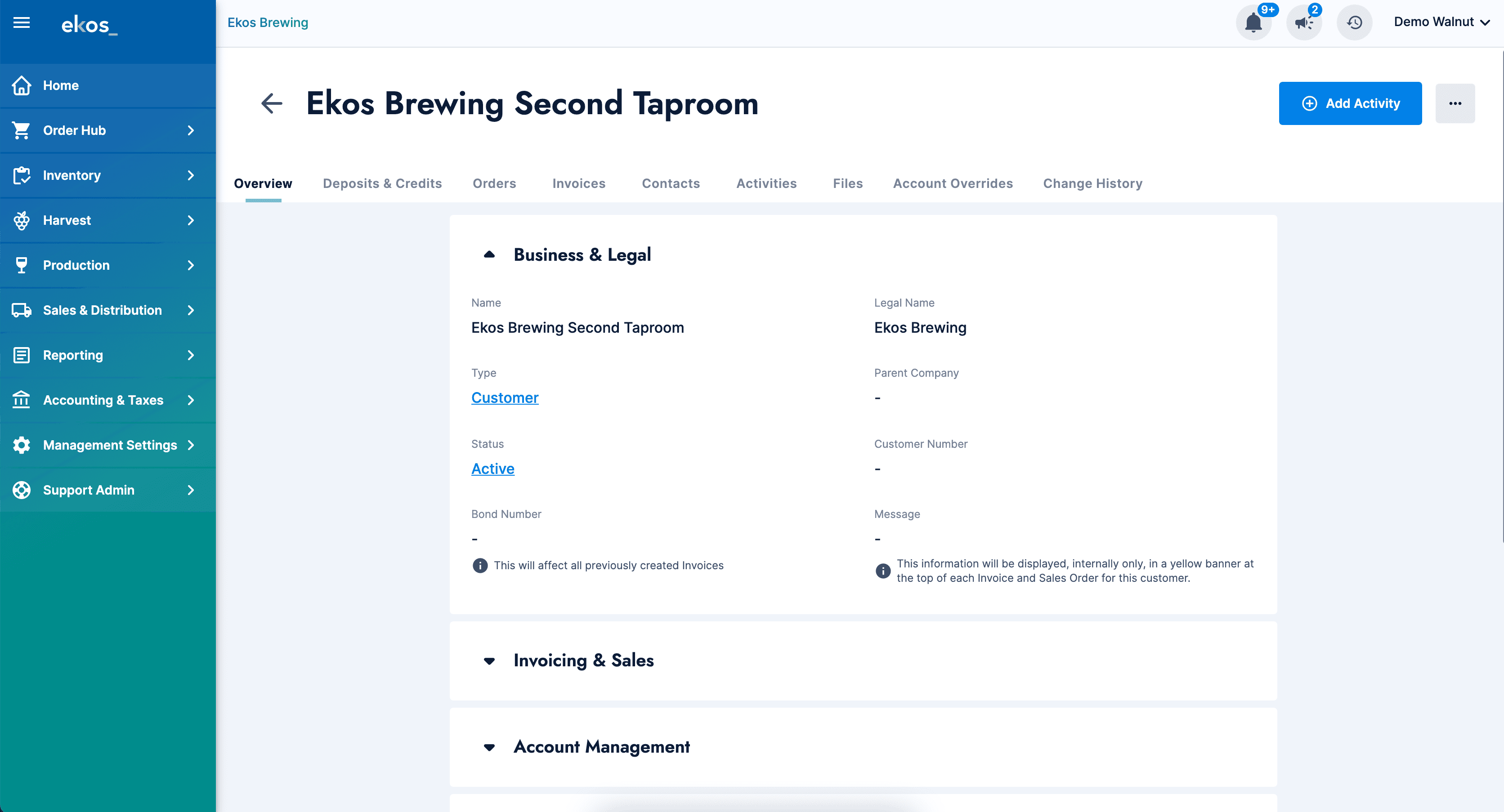Click the Production glass icon
1504x812 pixels.
point(22,265)
